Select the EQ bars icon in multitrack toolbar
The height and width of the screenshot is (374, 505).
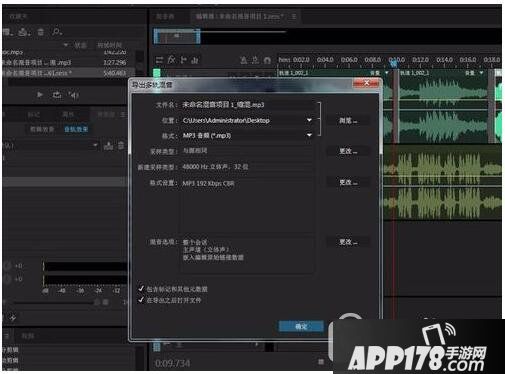195,60
